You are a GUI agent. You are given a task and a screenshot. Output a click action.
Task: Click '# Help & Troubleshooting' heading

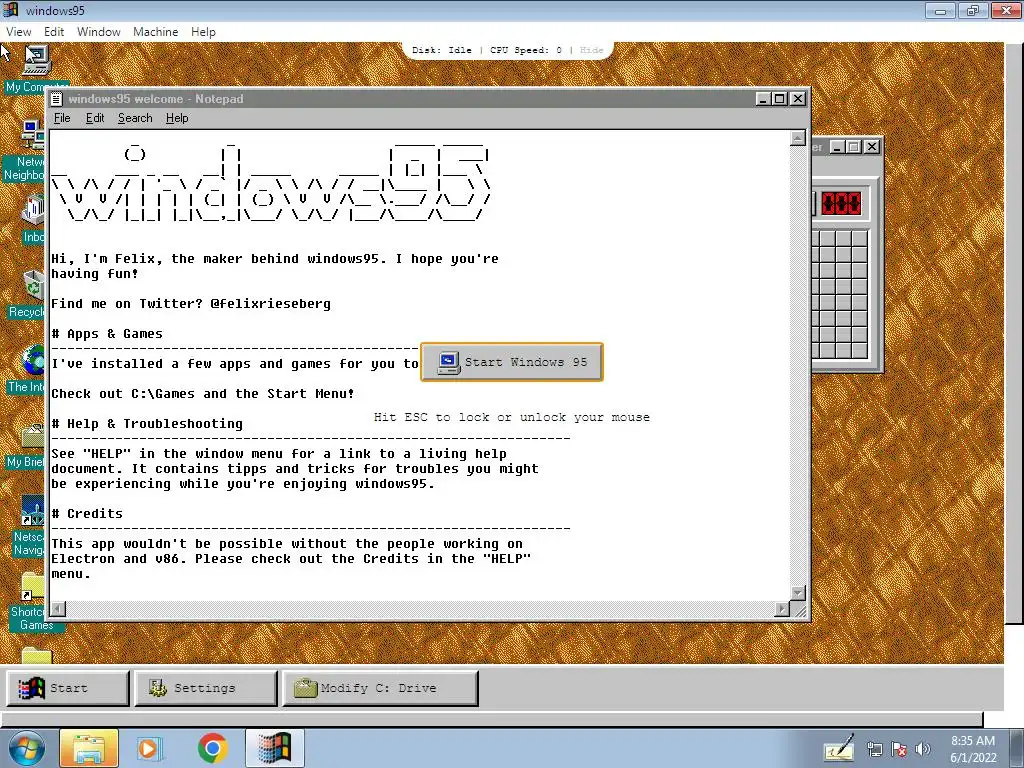coord(147,424)
